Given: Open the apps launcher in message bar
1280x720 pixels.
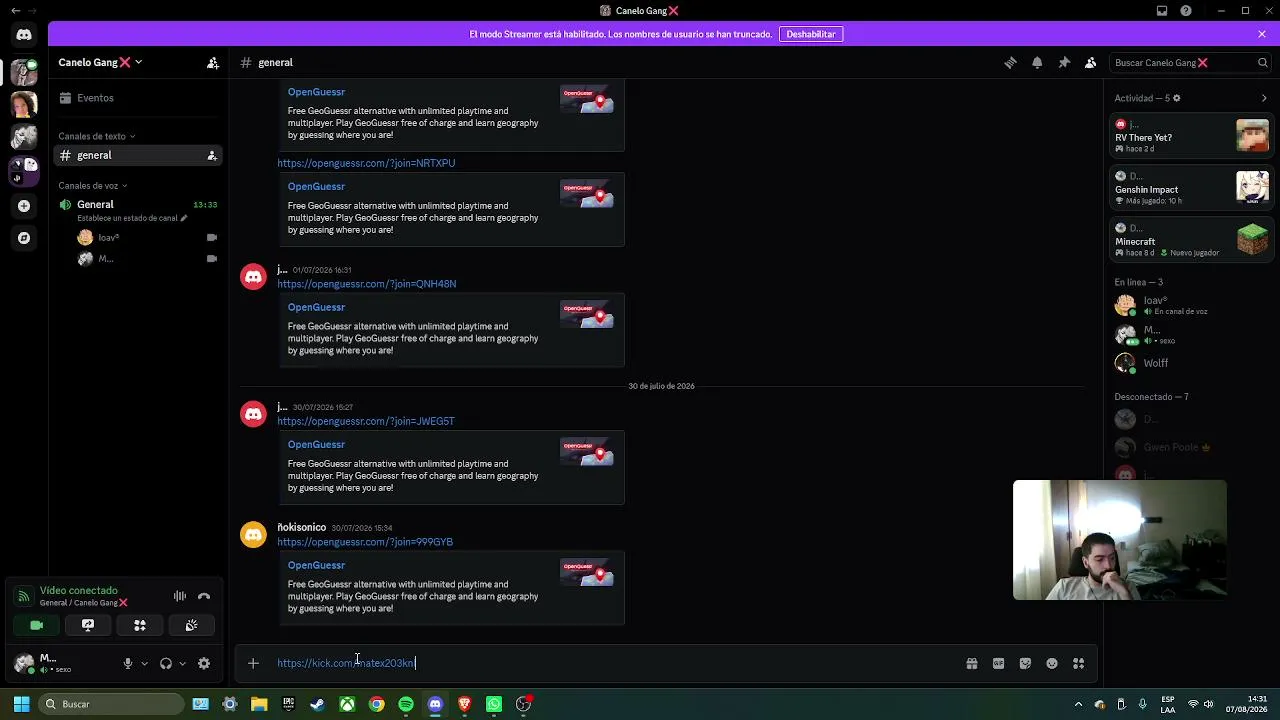Looking at the screenshot, I should tap(1078, 663).
